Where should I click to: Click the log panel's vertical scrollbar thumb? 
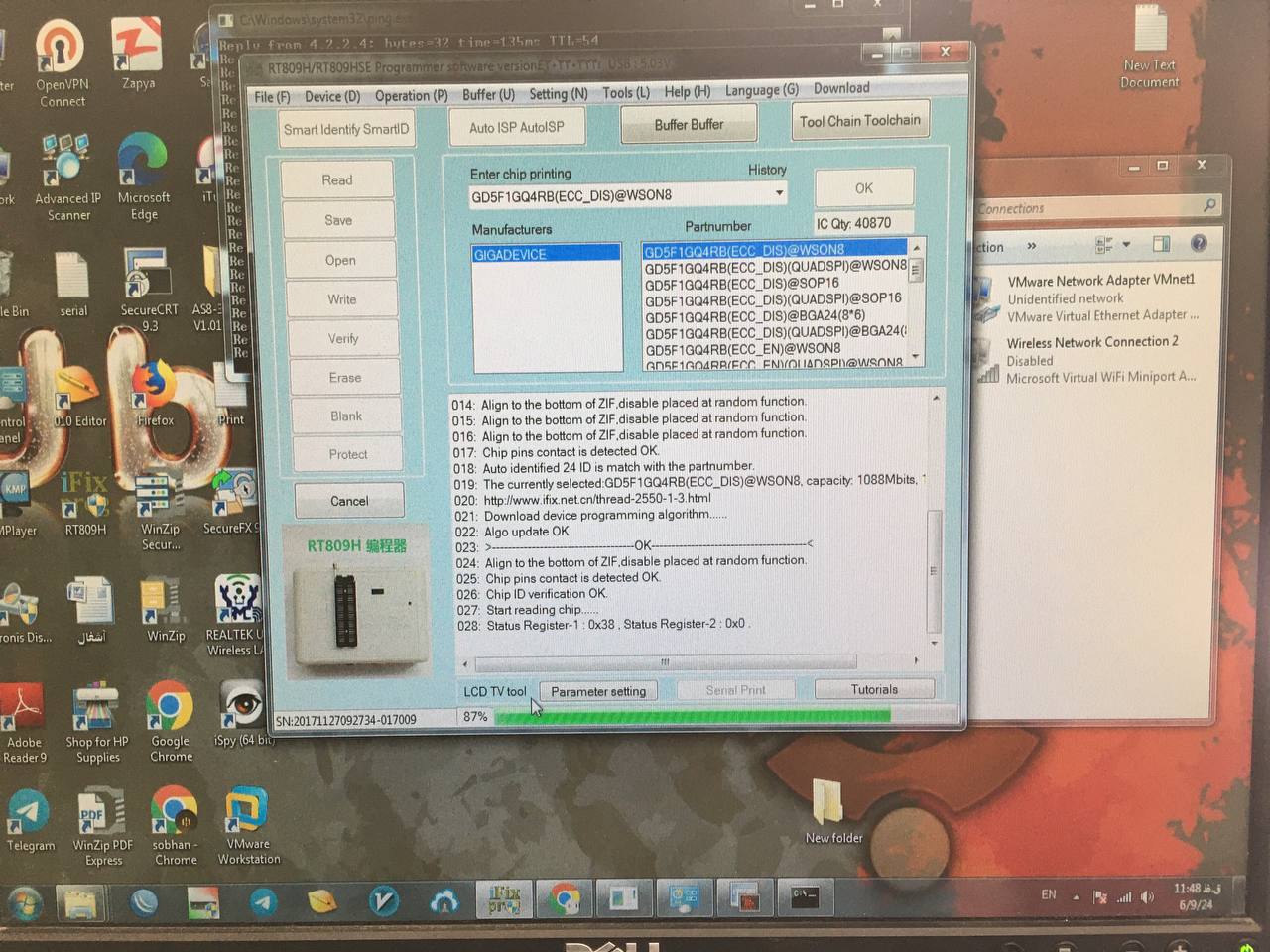pyautogui.click(x=933, y=571)
